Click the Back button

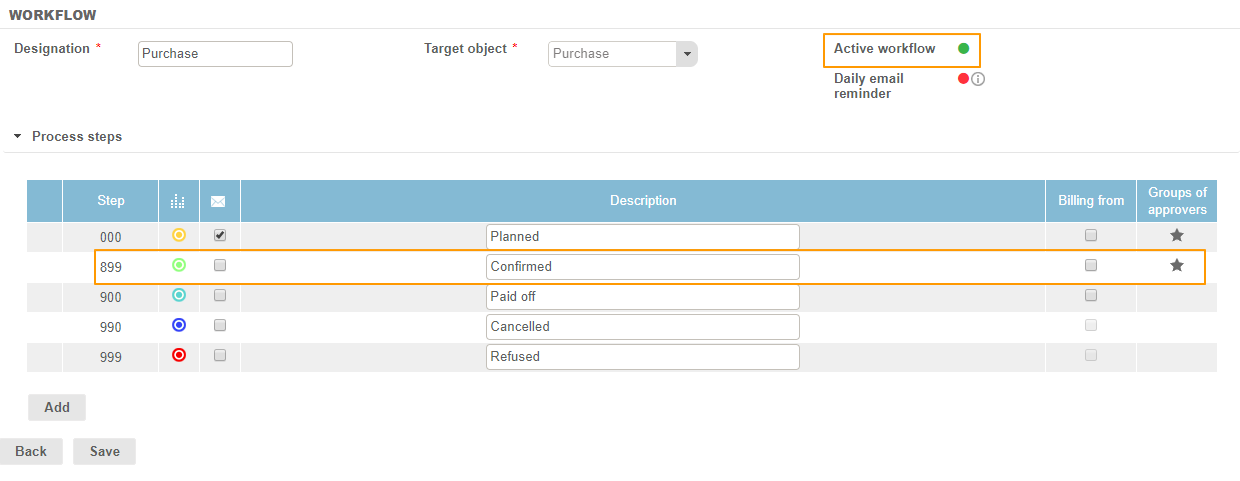point(31,451)
